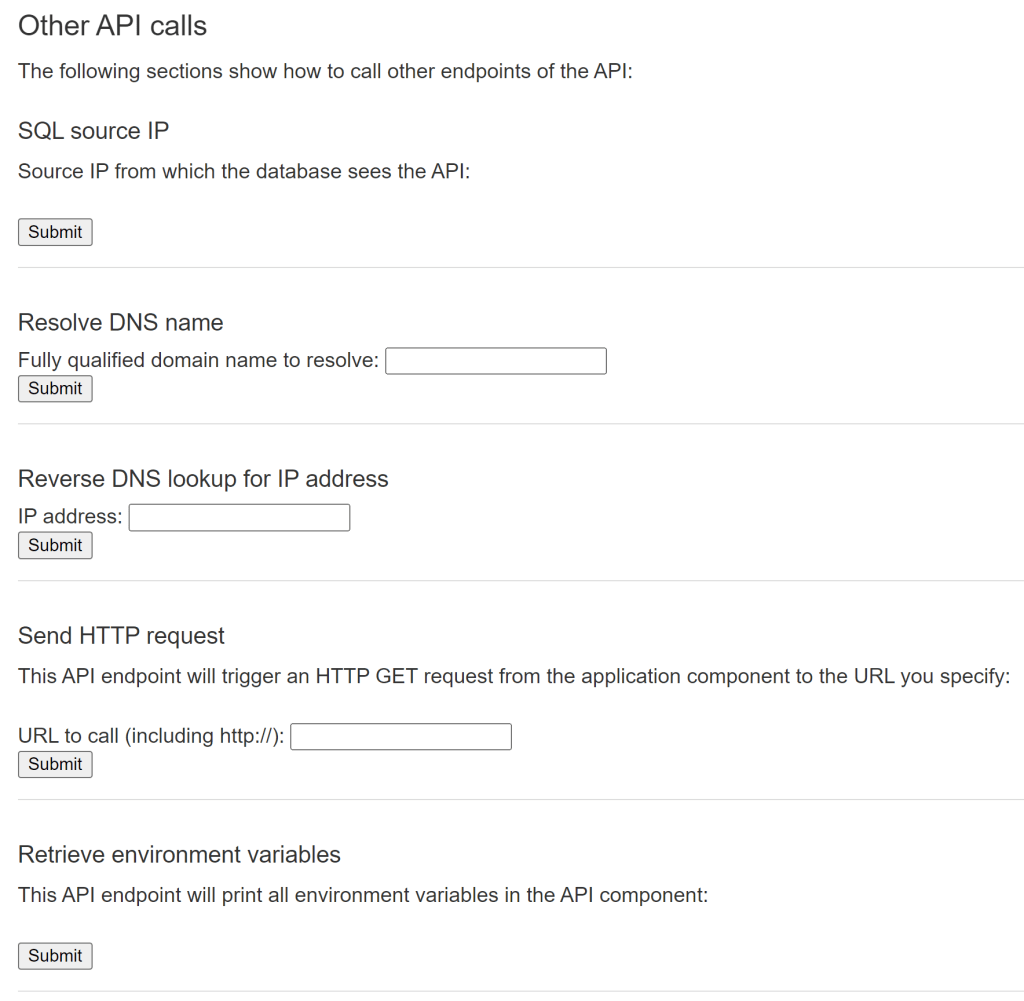This screenshot has height=1001, width=1024.
Task: Click the IP address text box
Action: coord(239,517)
